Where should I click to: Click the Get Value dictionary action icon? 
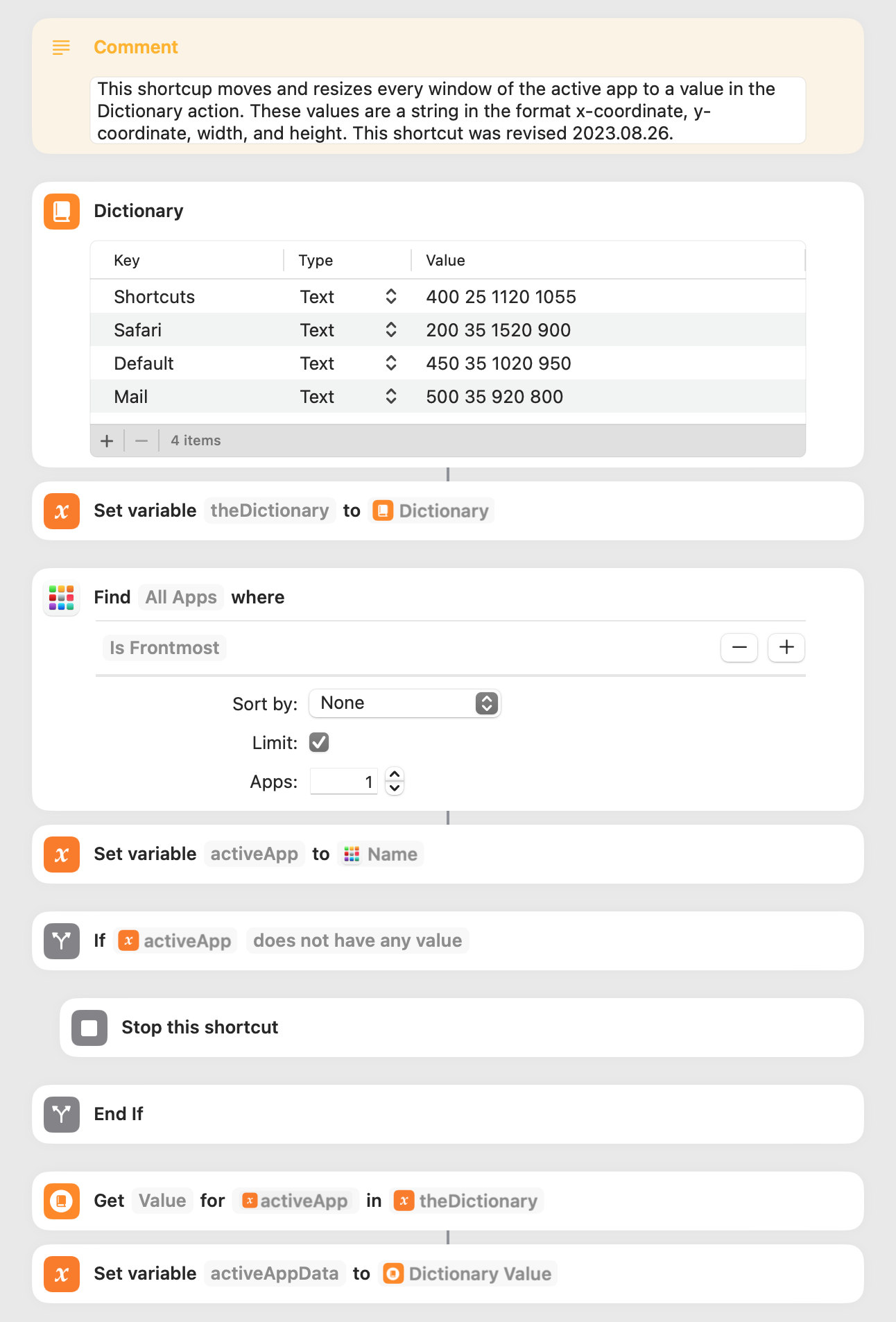[62, 1201]
